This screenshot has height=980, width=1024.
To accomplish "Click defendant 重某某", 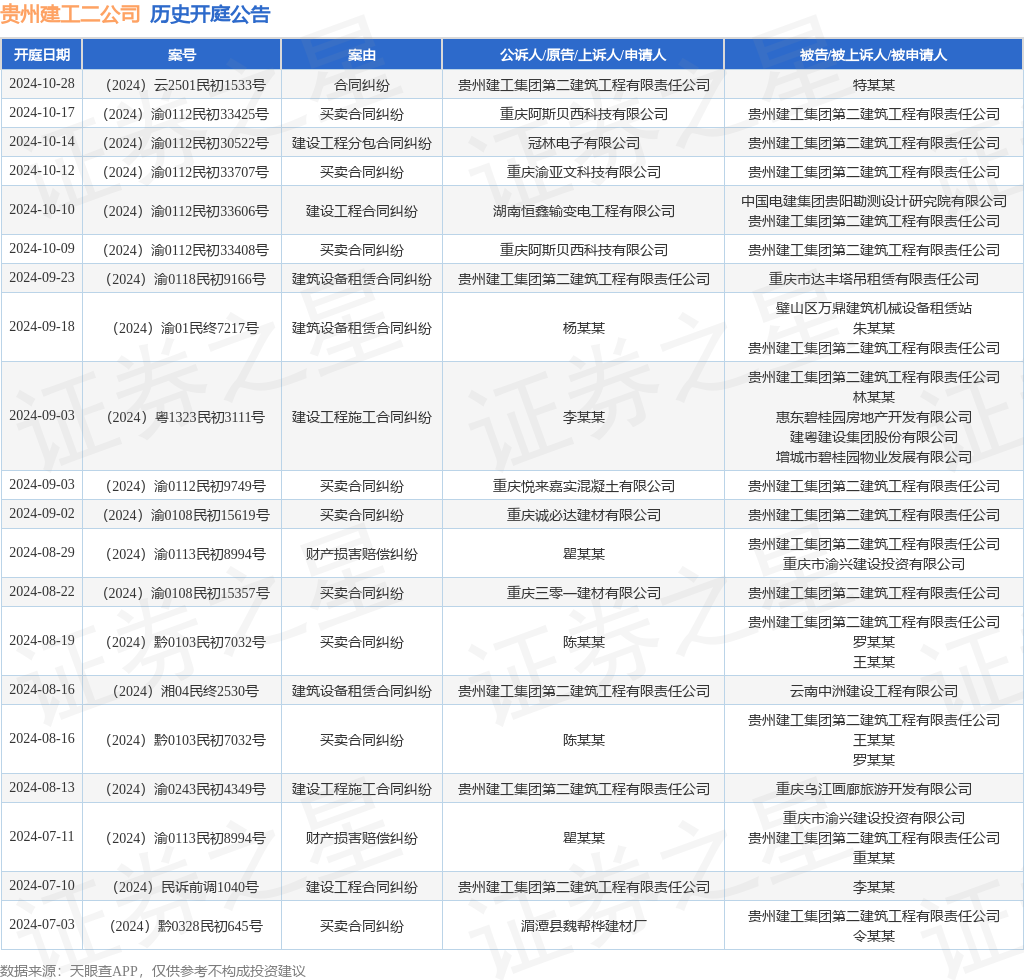I will 873,858.
